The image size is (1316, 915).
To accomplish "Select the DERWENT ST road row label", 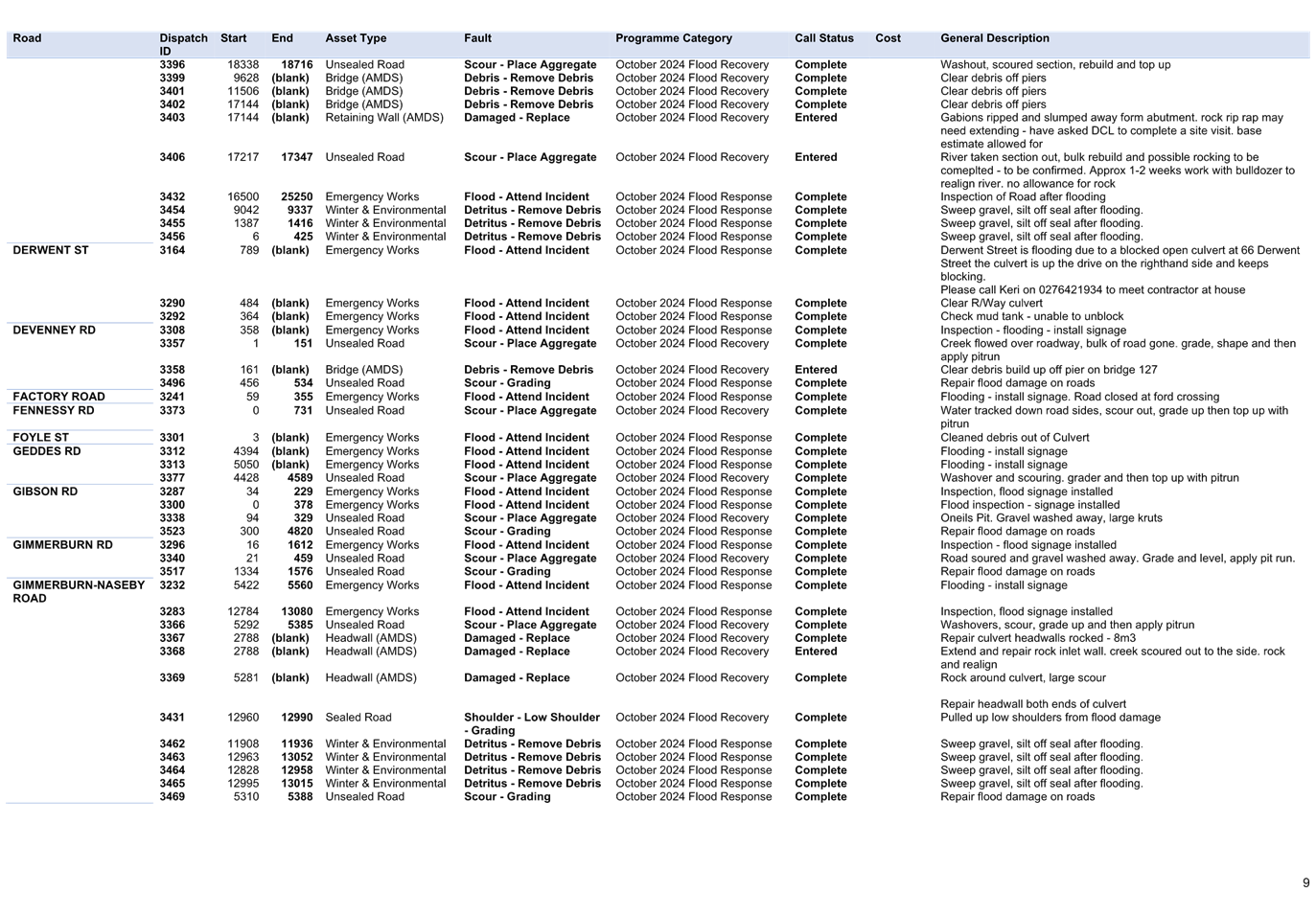I will click(x=50, y=250).
